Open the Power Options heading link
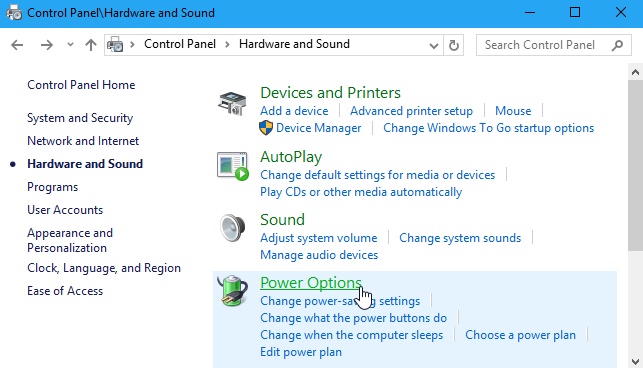The height and width of the screenshot is (368, 643). point(311,283)
